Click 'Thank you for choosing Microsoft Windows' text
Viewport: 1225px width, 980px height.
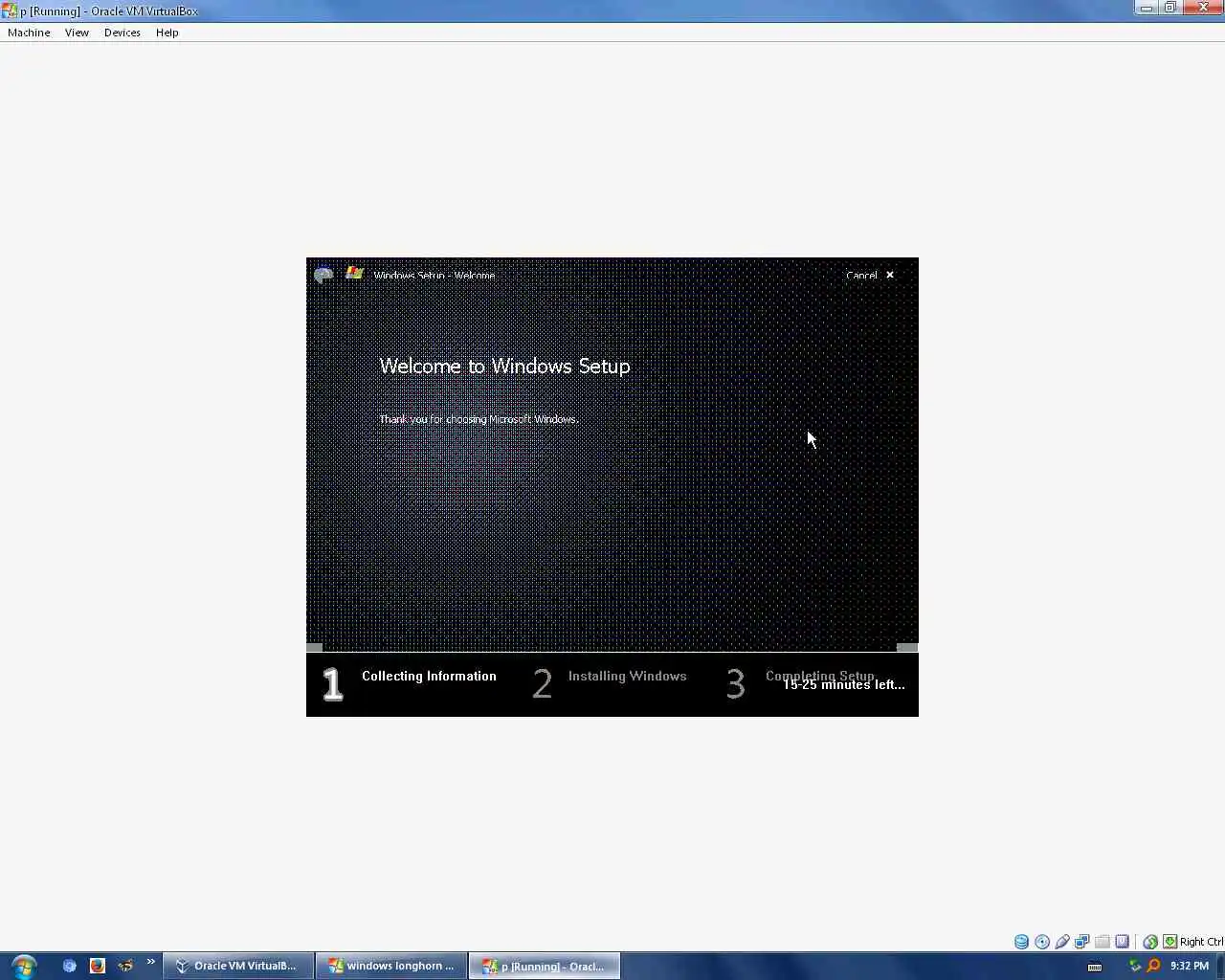479,419
